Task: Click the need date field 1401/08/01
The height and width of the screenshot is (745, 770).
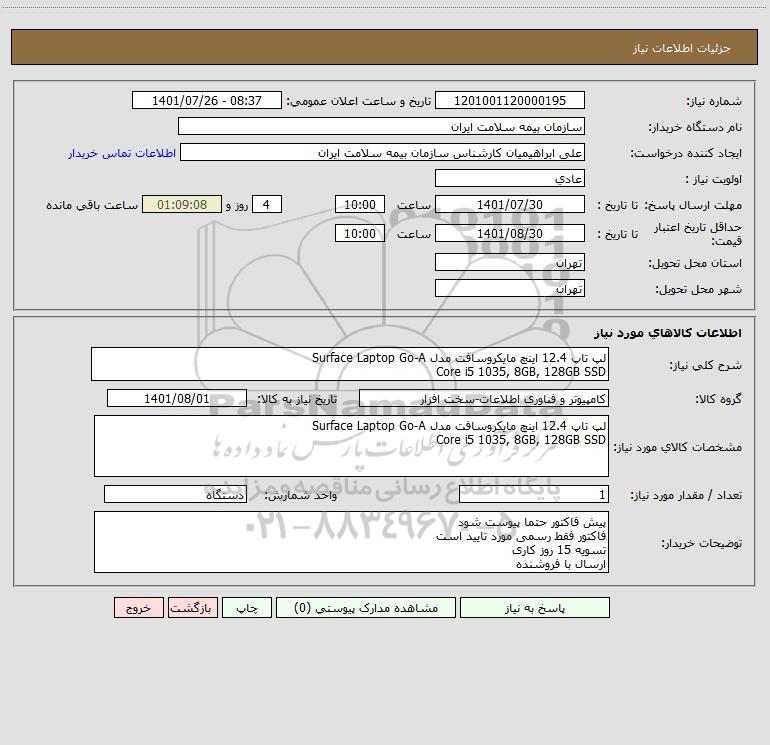Action: point(177,398)
